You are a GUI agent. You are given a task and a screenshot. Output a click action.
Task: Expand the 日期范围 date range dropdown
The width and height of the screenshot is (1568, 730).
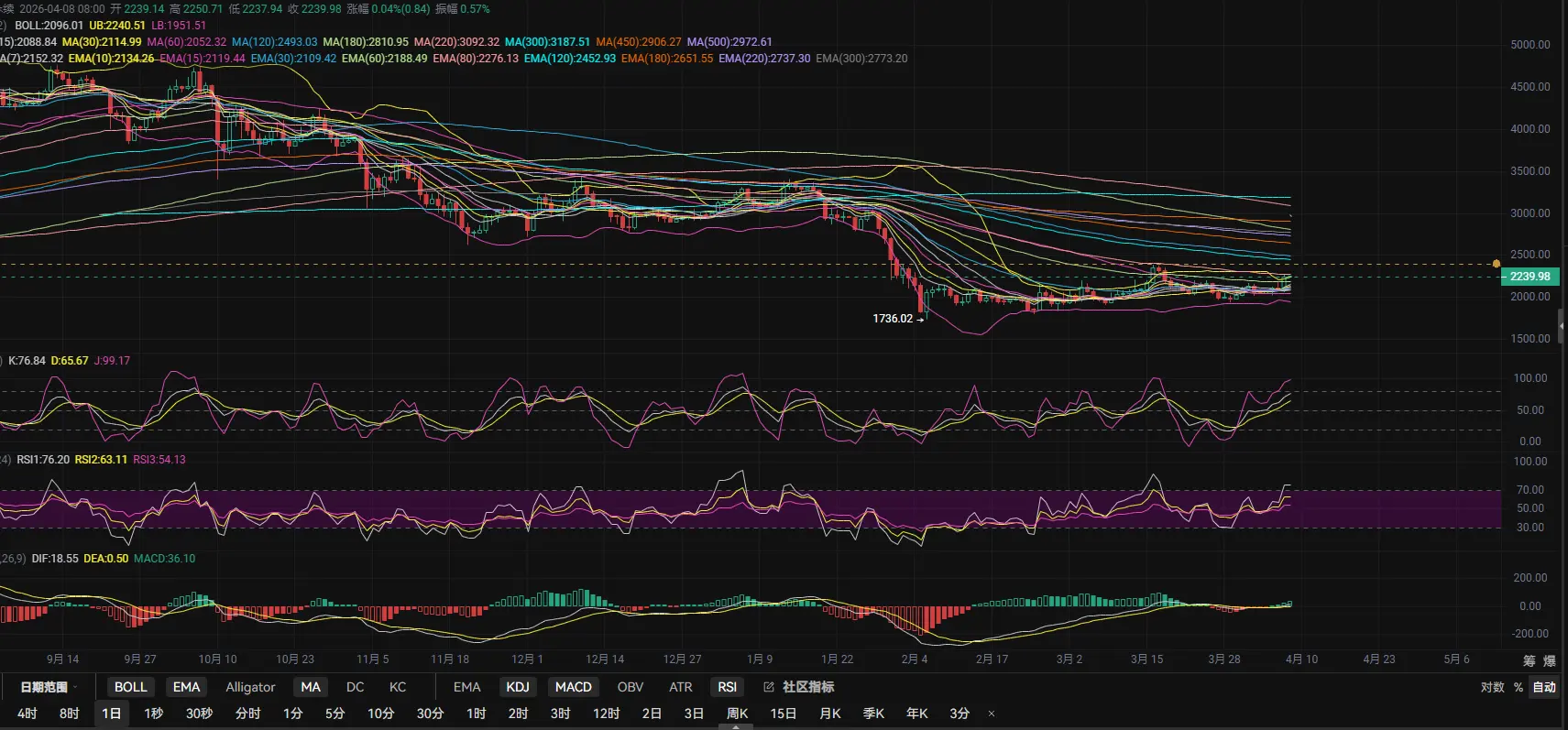(x=48, y=687)
